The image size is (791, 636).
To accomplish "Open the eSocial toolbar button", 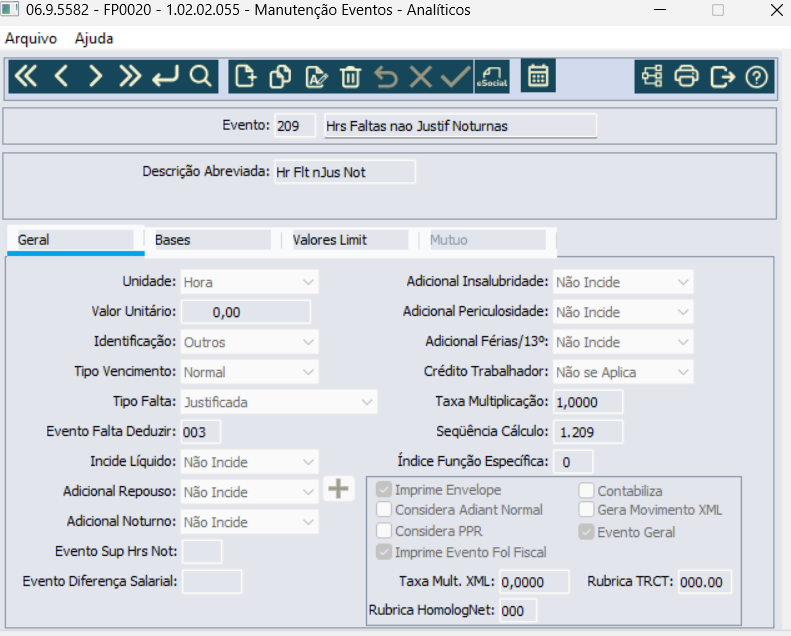I will 492,77.
